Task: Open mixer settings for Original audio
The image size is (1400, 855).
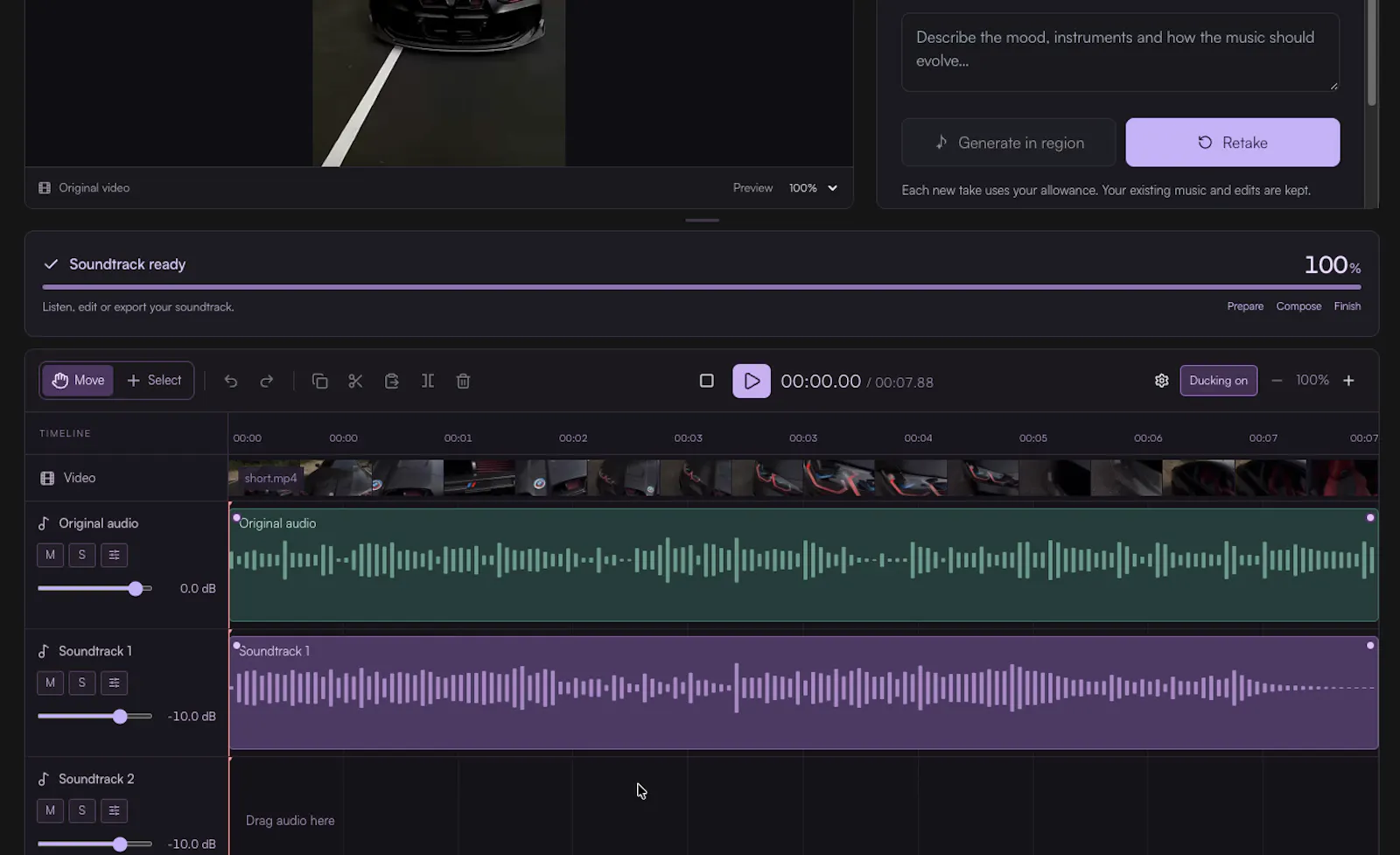Action: (114, 555)
